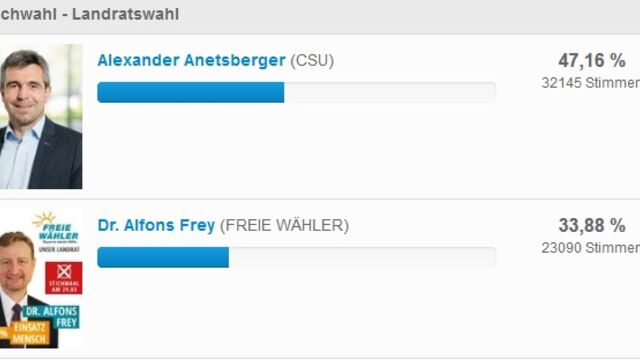640x360 pixels.
Task: Click the (FREIE WÄHLER) party label
Action: 284,226
